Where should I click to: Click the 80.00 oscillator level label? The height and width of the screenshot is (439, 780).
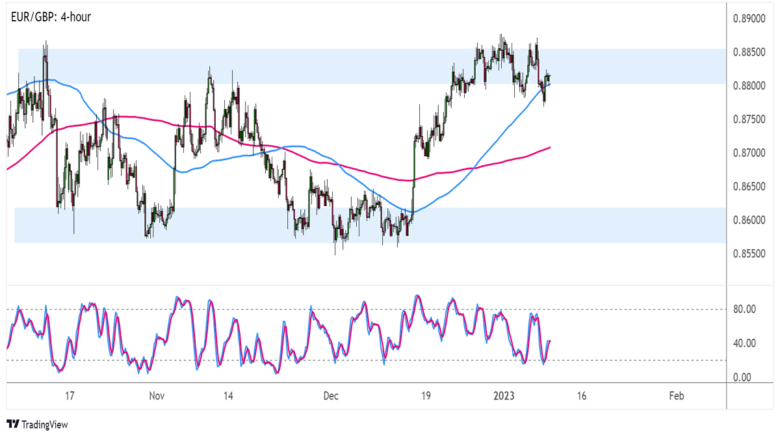click(x=746, y=310)
